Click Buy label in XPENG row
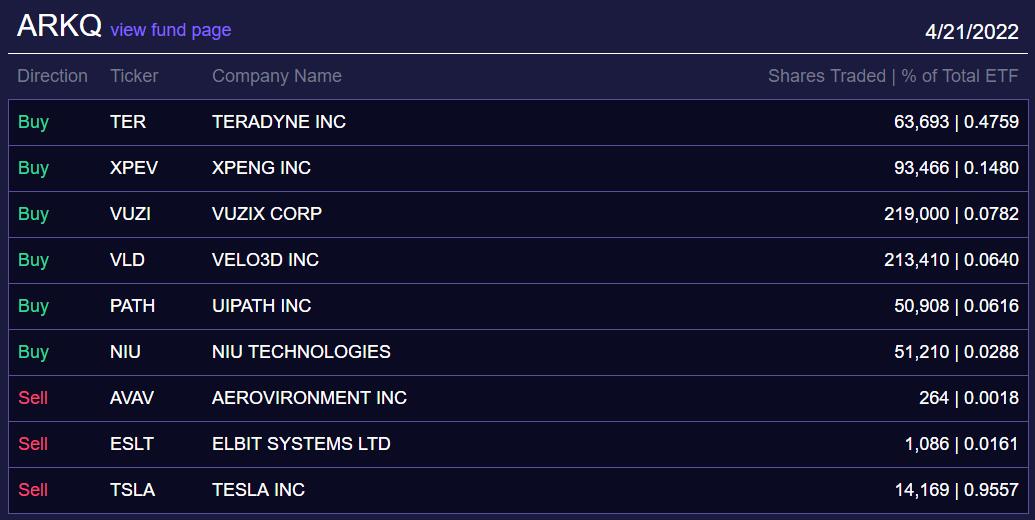The width and height of the screenshot is (1035, 520). click(x=33, y=168)
